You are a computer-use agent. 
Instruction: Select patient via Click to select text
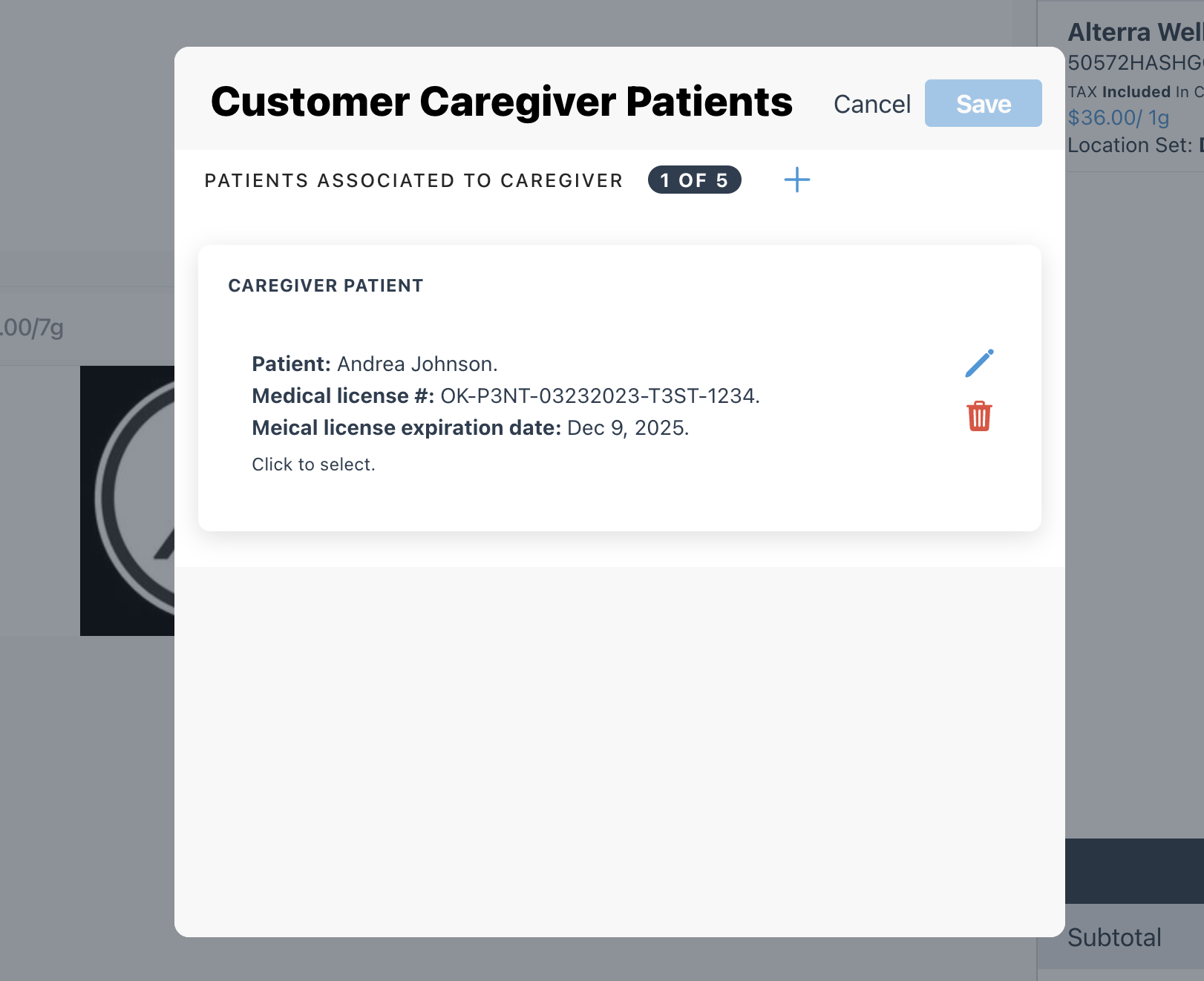[x=313, y=465]
